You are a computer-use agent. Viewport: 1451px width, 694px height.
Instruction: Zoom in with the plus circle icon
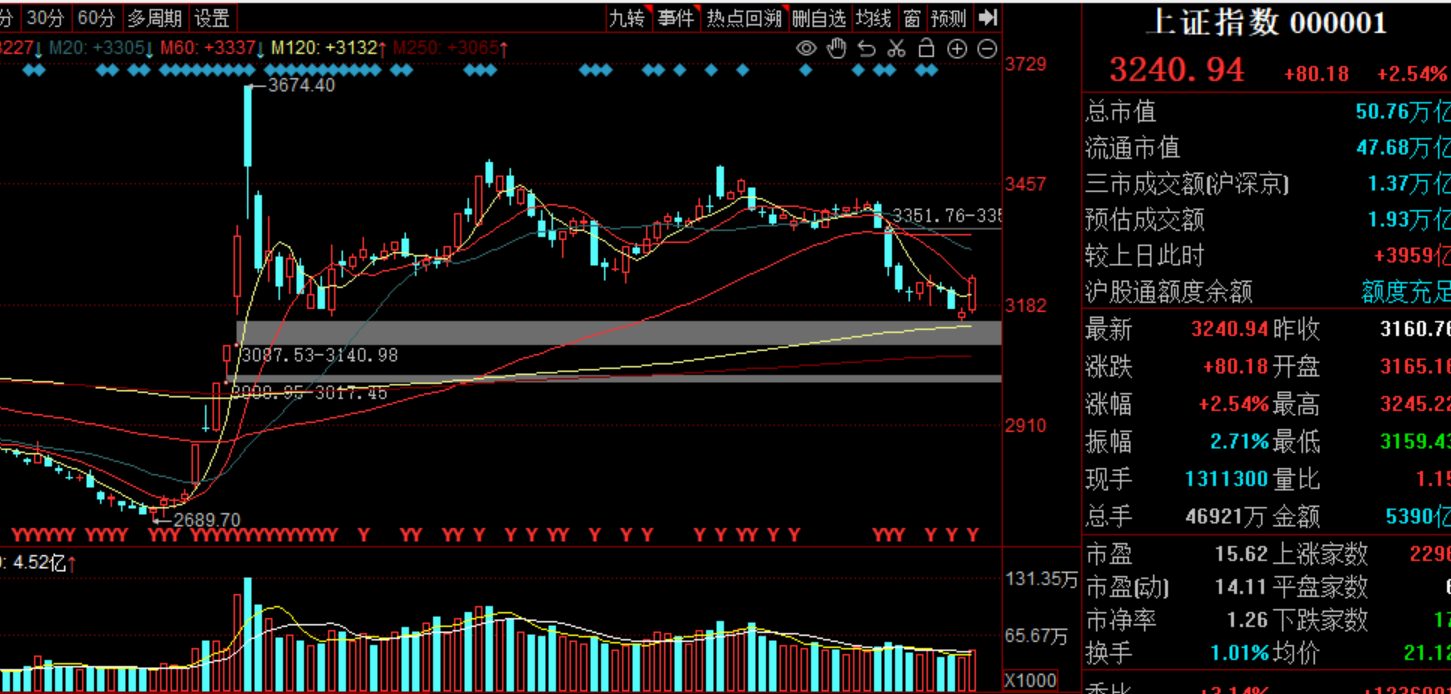957,49
